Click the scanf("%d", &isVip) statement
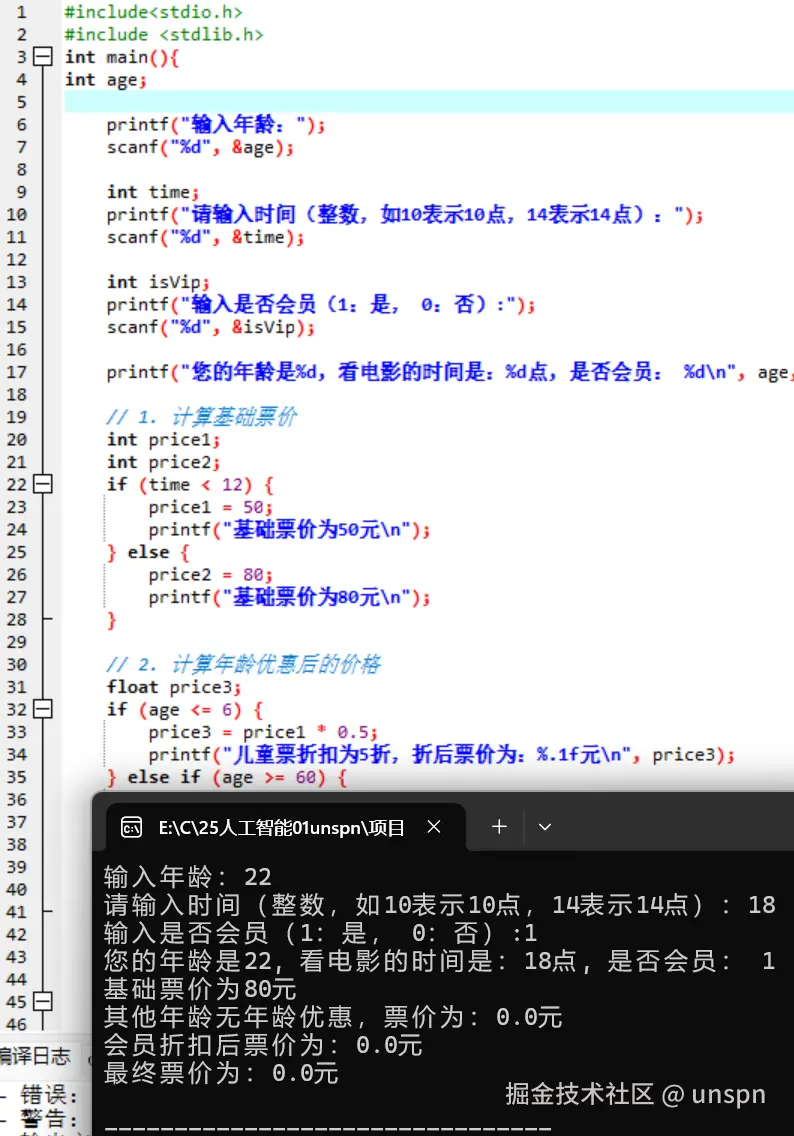The image size is (794, 1136). (211, 327)
